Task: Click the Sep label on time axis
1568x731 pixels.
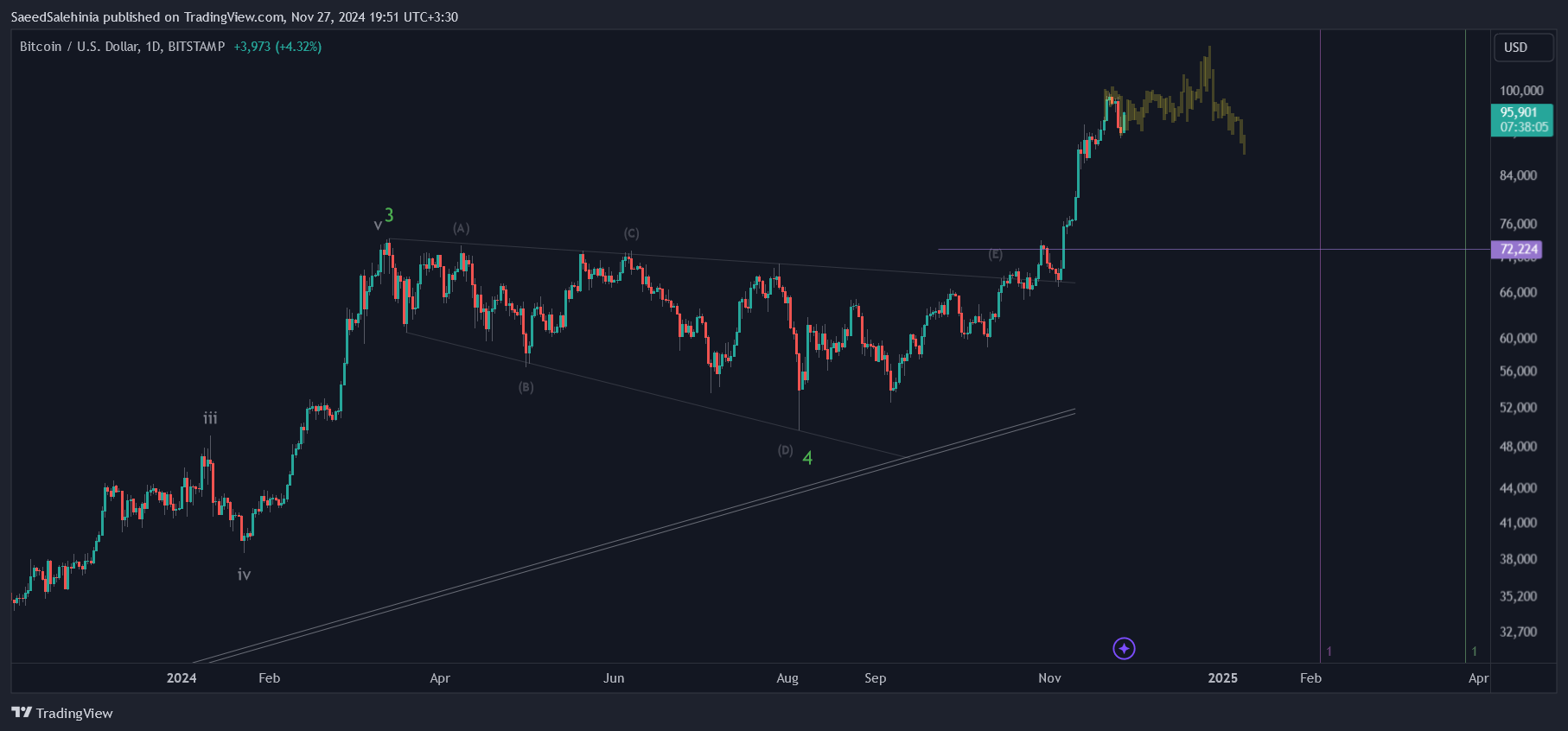Action: click(875, 678)
